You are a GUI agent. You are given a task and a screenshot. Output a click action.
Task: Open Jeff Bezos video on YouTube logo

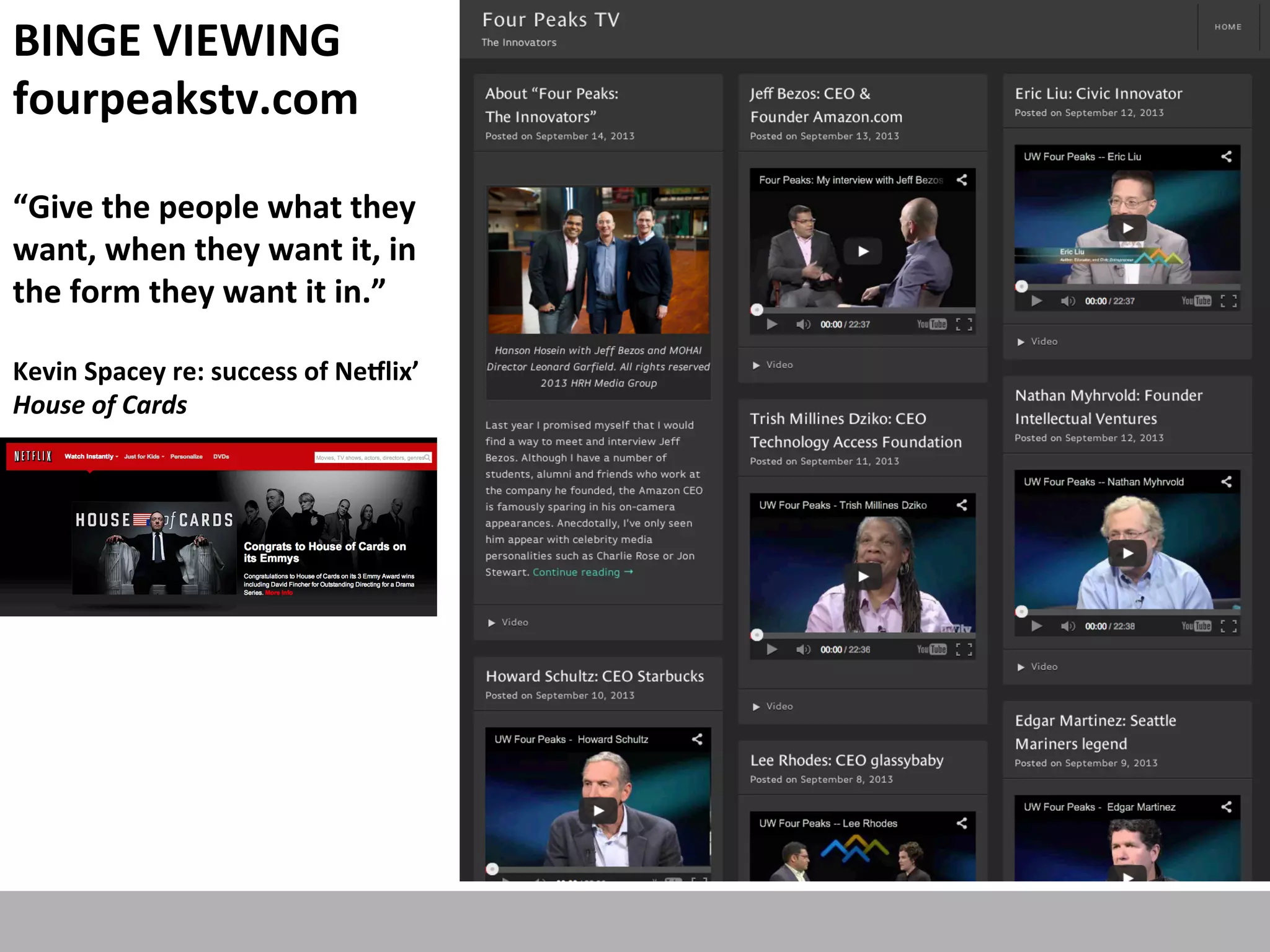932,324
